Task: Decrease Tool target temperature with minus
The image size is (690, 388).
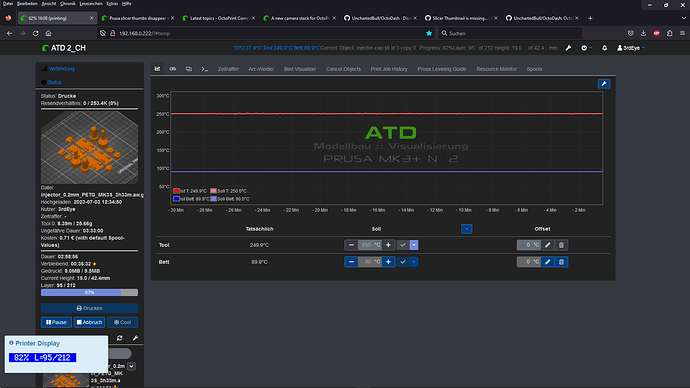Action: click(x=351, y=245)
